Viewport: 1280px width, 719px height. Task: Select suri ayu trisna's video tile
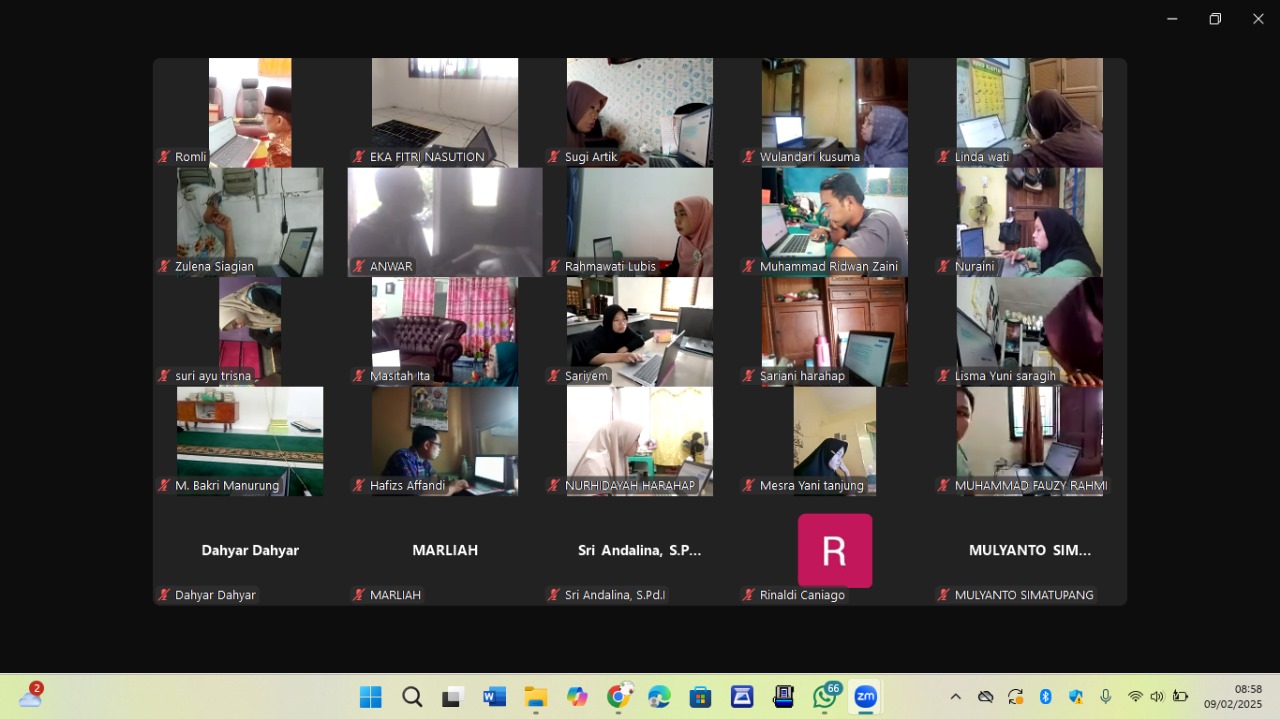coord(250,332)
